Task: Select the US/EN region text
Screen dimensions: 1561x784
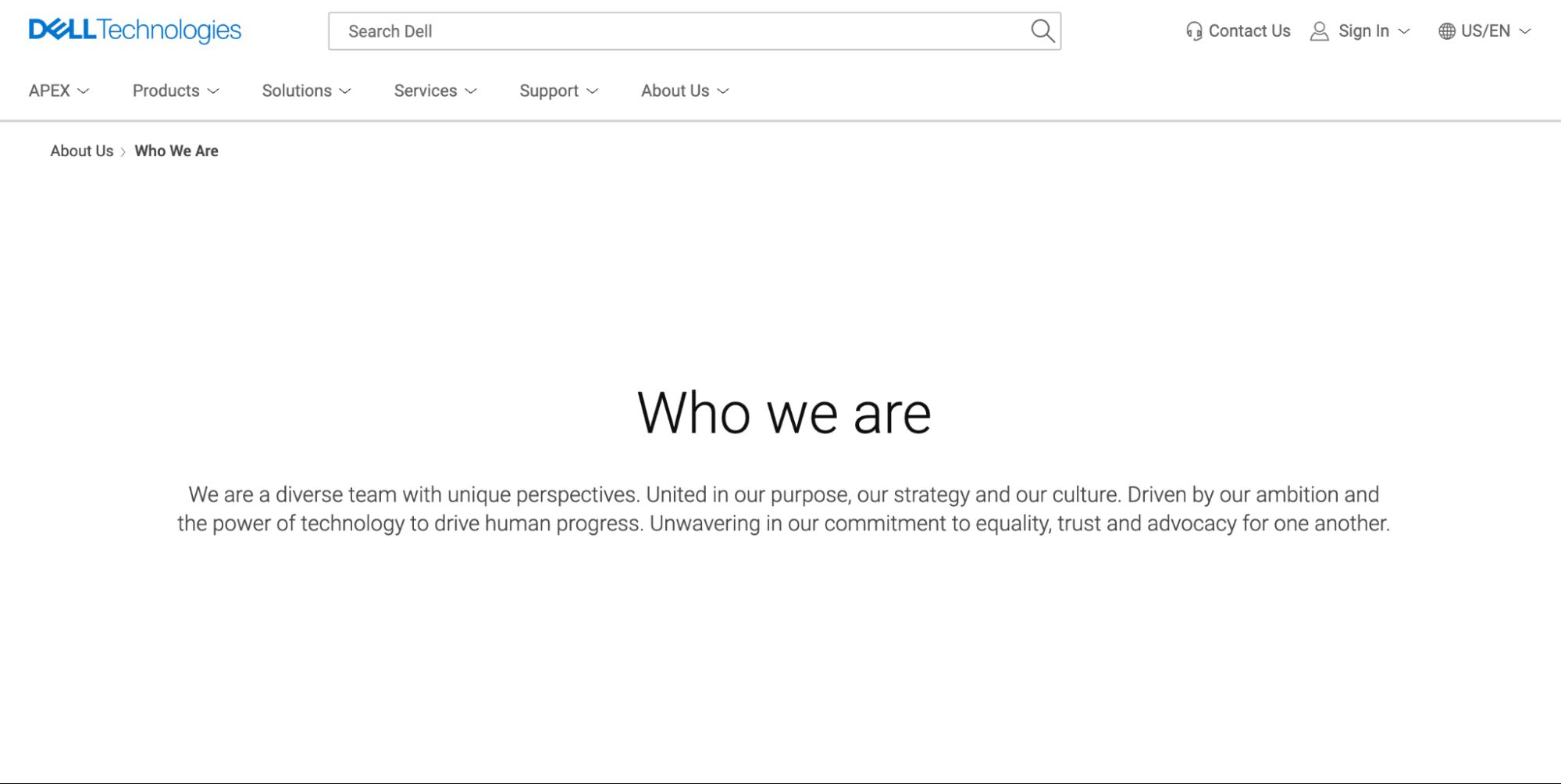Action: pyautogui.click(x=1485, y=31)
